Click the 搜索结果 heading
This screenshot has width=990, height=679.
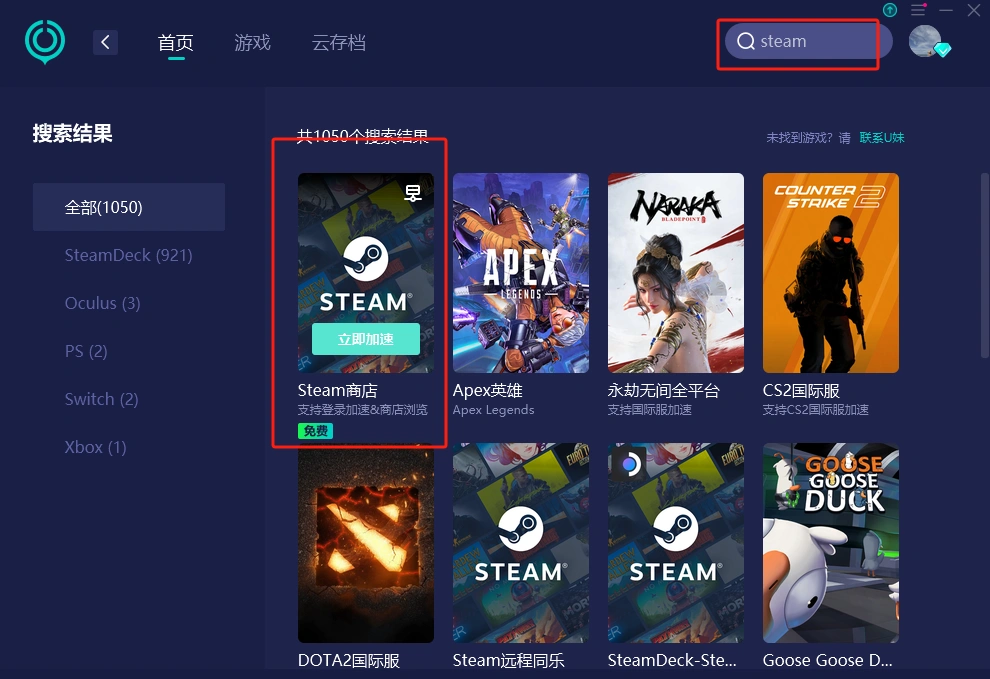click(73, 133)
